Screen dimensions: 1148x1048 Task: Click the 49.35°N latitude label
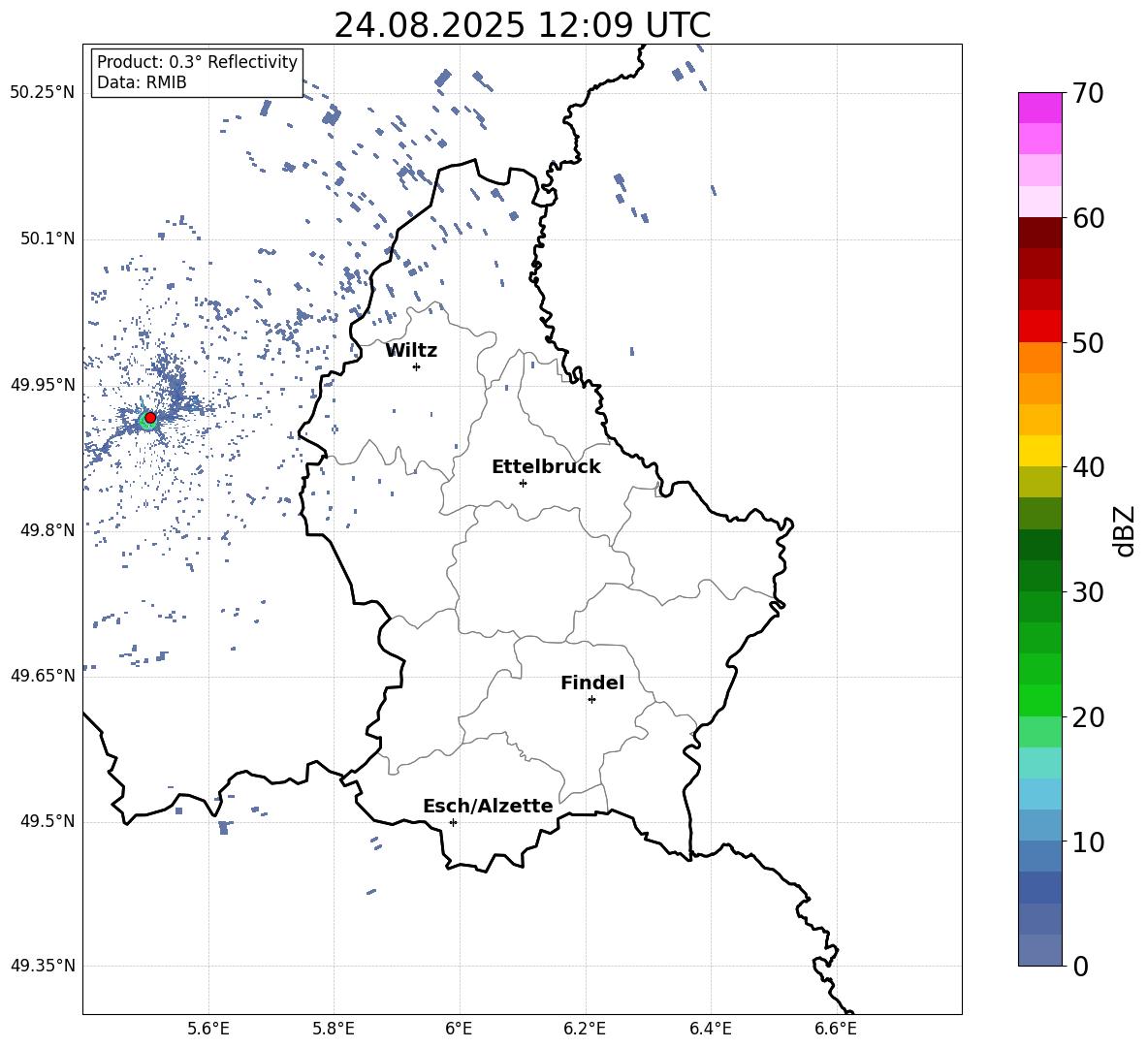click(42, 966)
